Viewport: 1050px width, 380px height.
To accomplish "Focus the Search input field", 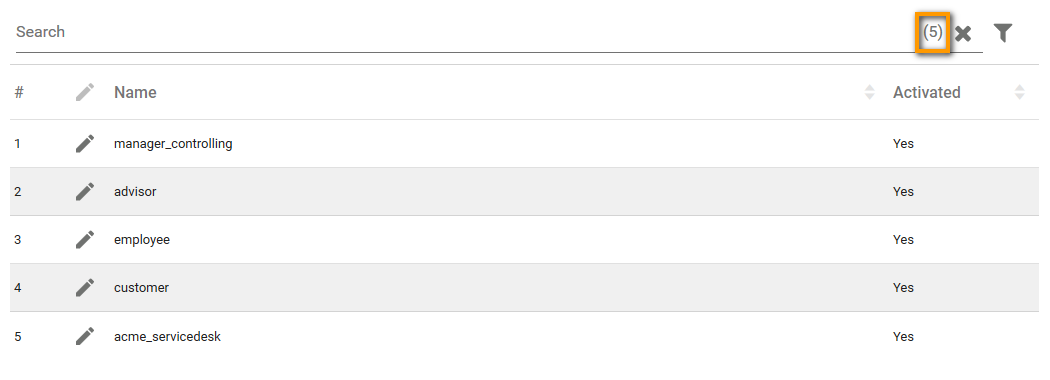I will (462, 32).
